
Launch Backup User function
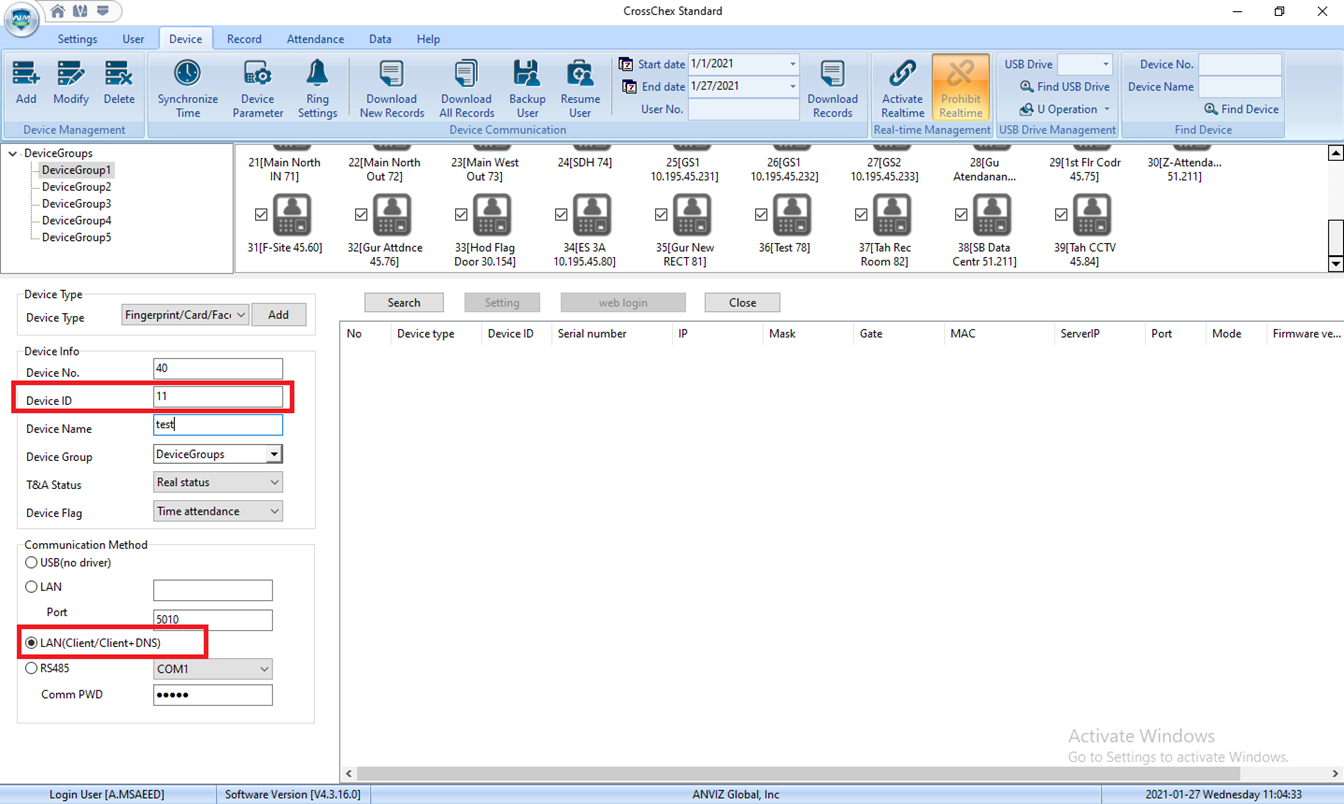527,88
